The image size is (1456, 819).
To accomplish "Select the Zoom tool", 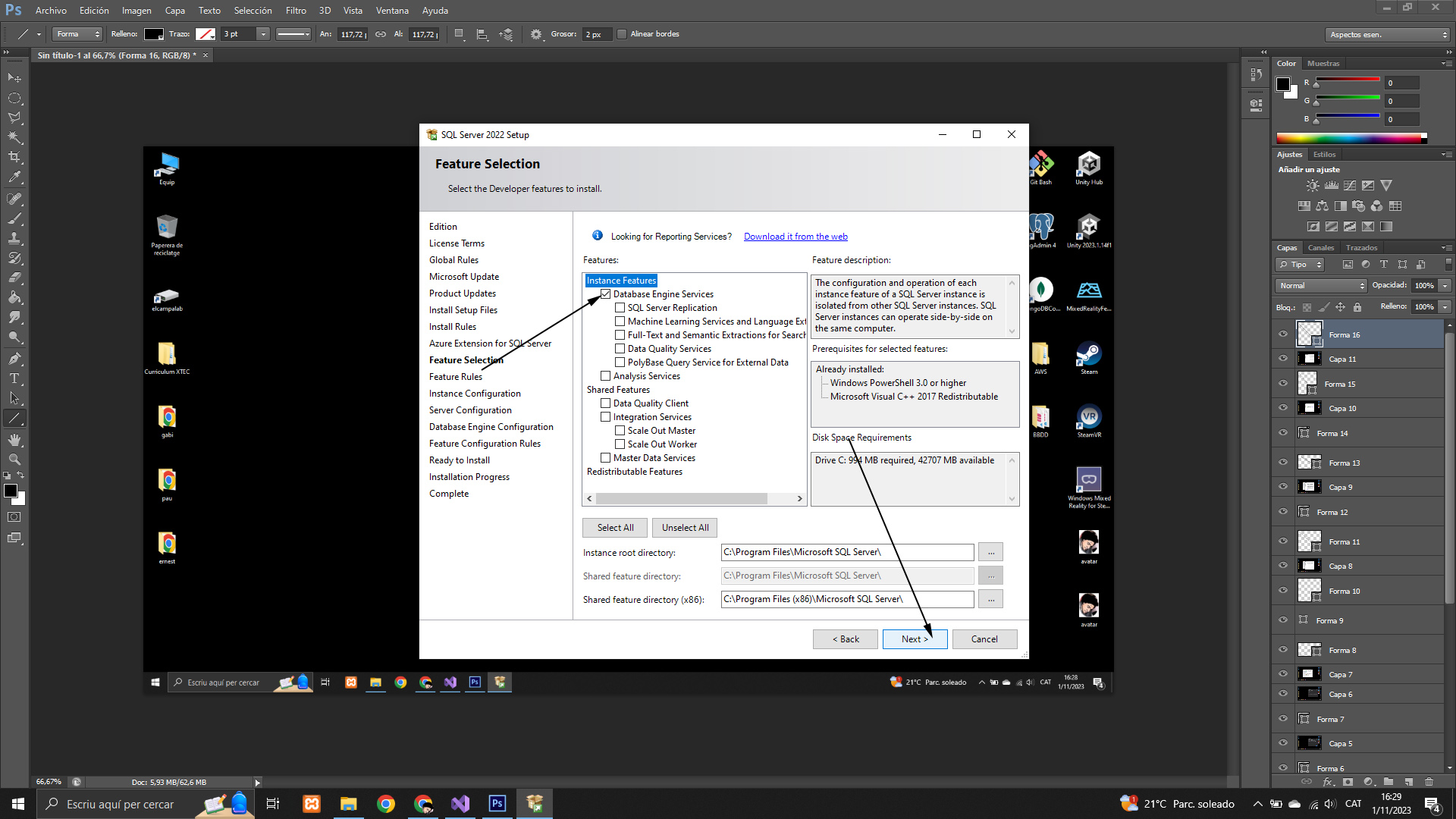I will (x=14, y=460).
